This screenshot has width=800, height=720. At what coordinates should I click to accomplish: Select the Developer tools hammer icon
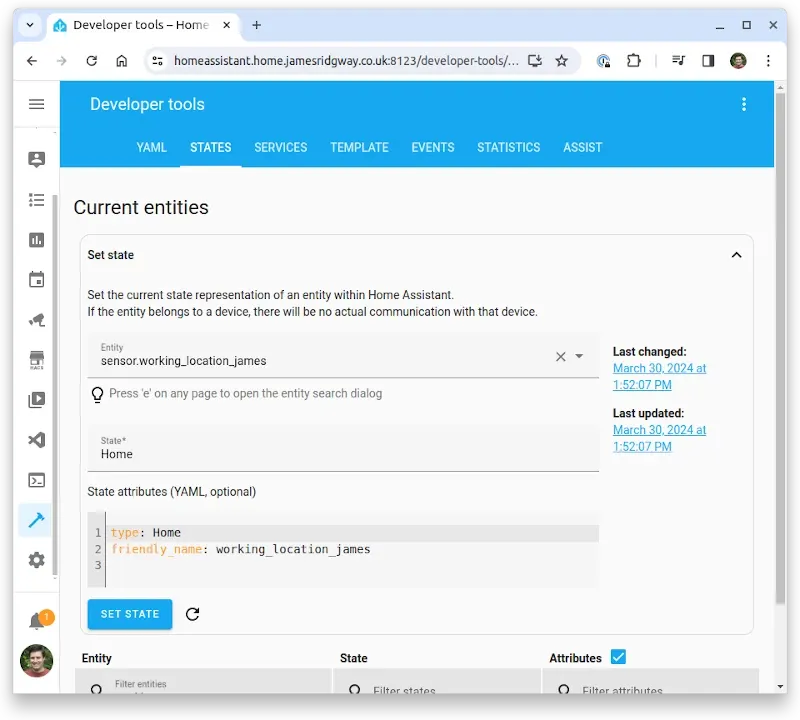point(36,520)
